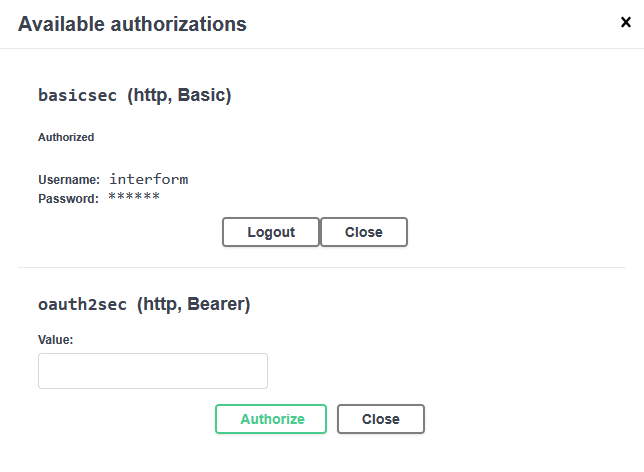Click the Password: label

tap(68, 198)
